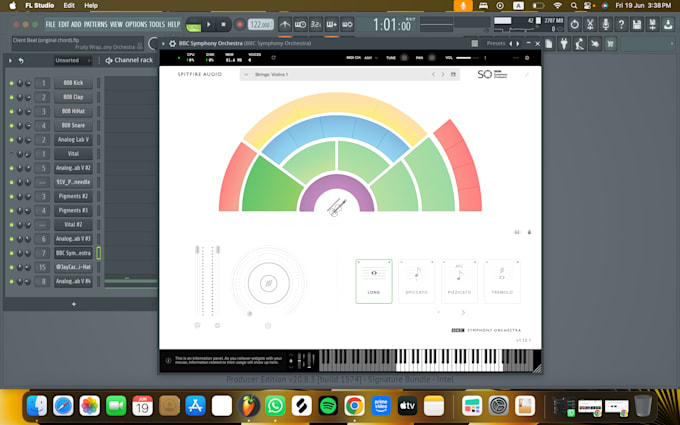The image size is (680, 425).
Task: Click the TUNE knob
Action: [x=404, y=58]
